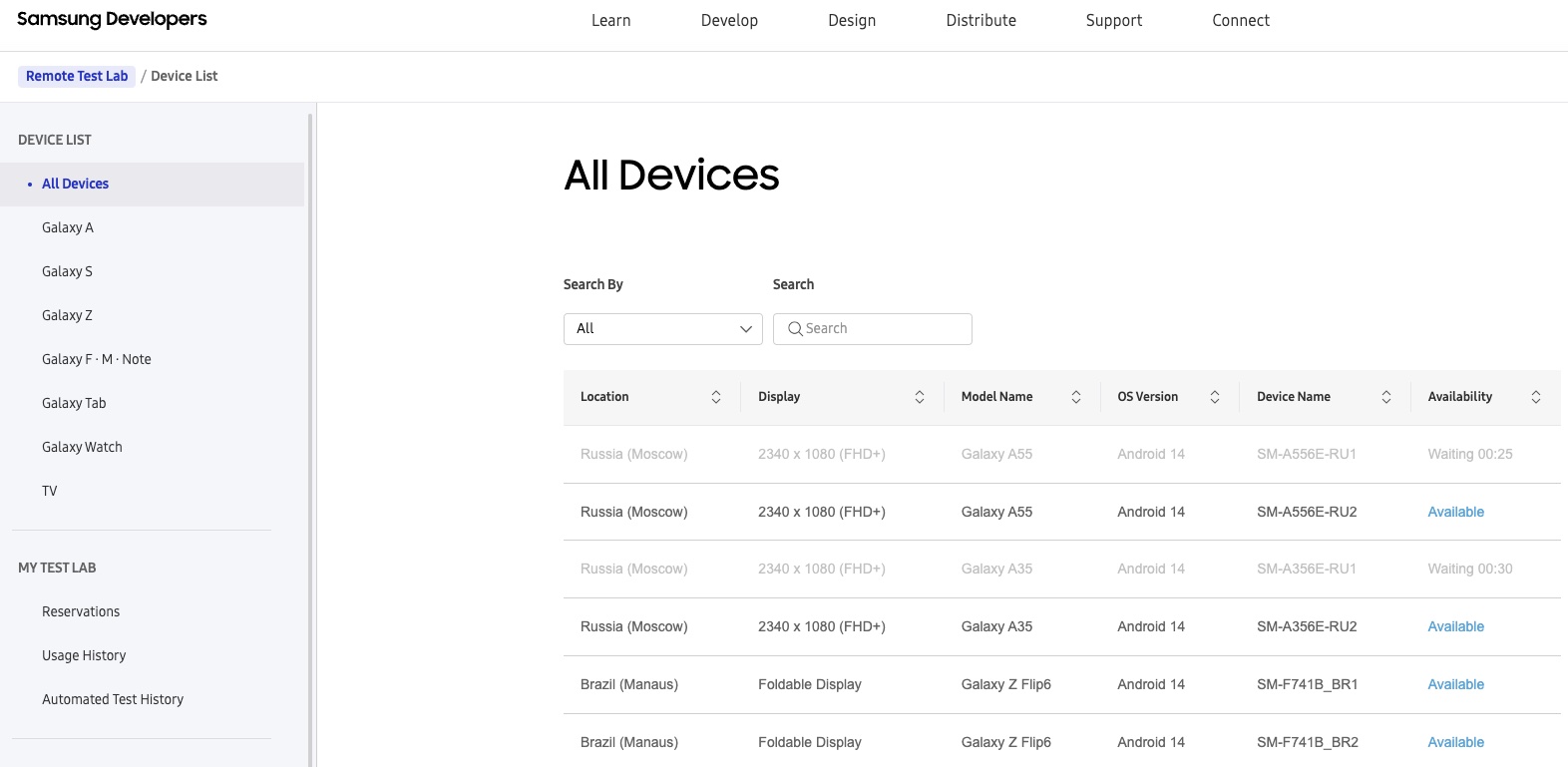The width and height of the screenshot is (1568, 767).
Task: Click device name SM-F741B_BR2
Action: [x=1308, y=743]
